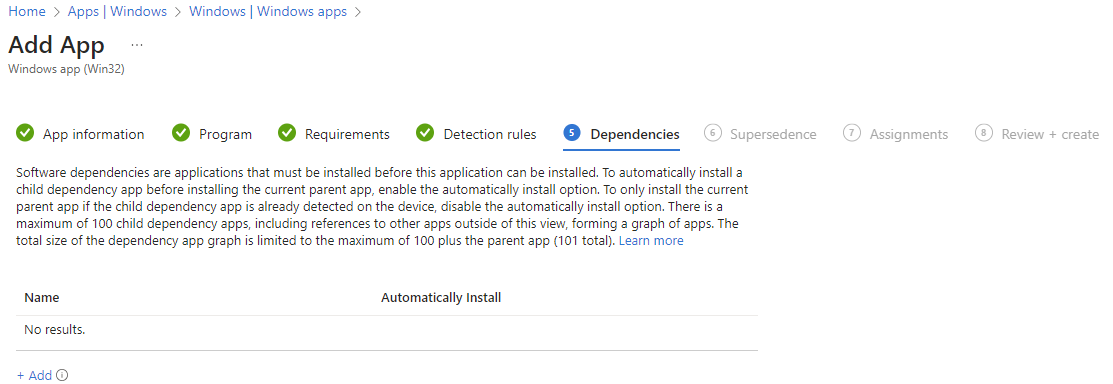
Task: Open the Windows | Windows apps breadcrumb
Action: (x=268, y=12)
